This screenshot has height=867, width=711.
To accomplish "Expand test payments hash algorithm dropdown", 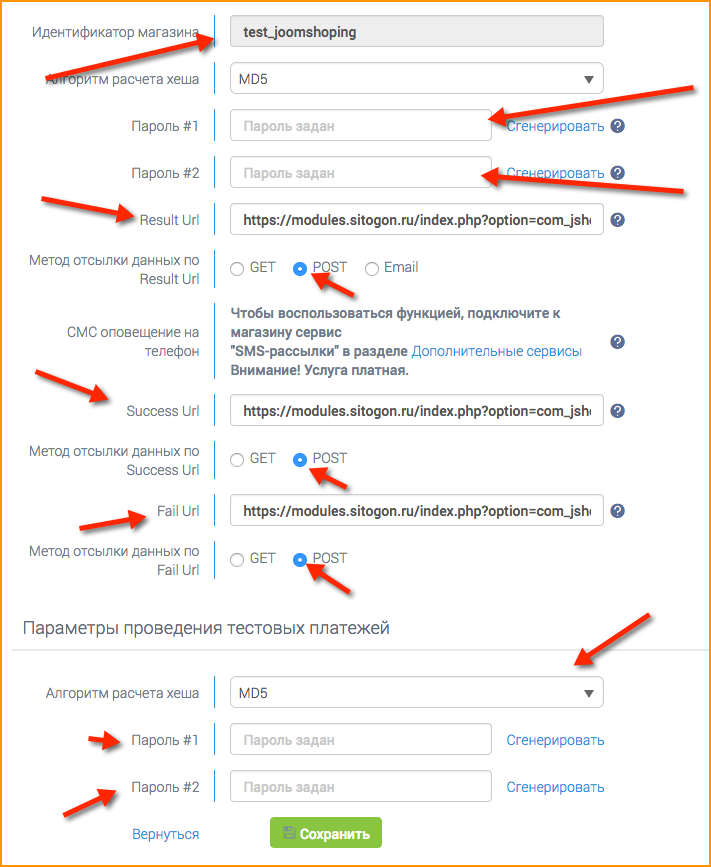I will (x=416, y=693).
